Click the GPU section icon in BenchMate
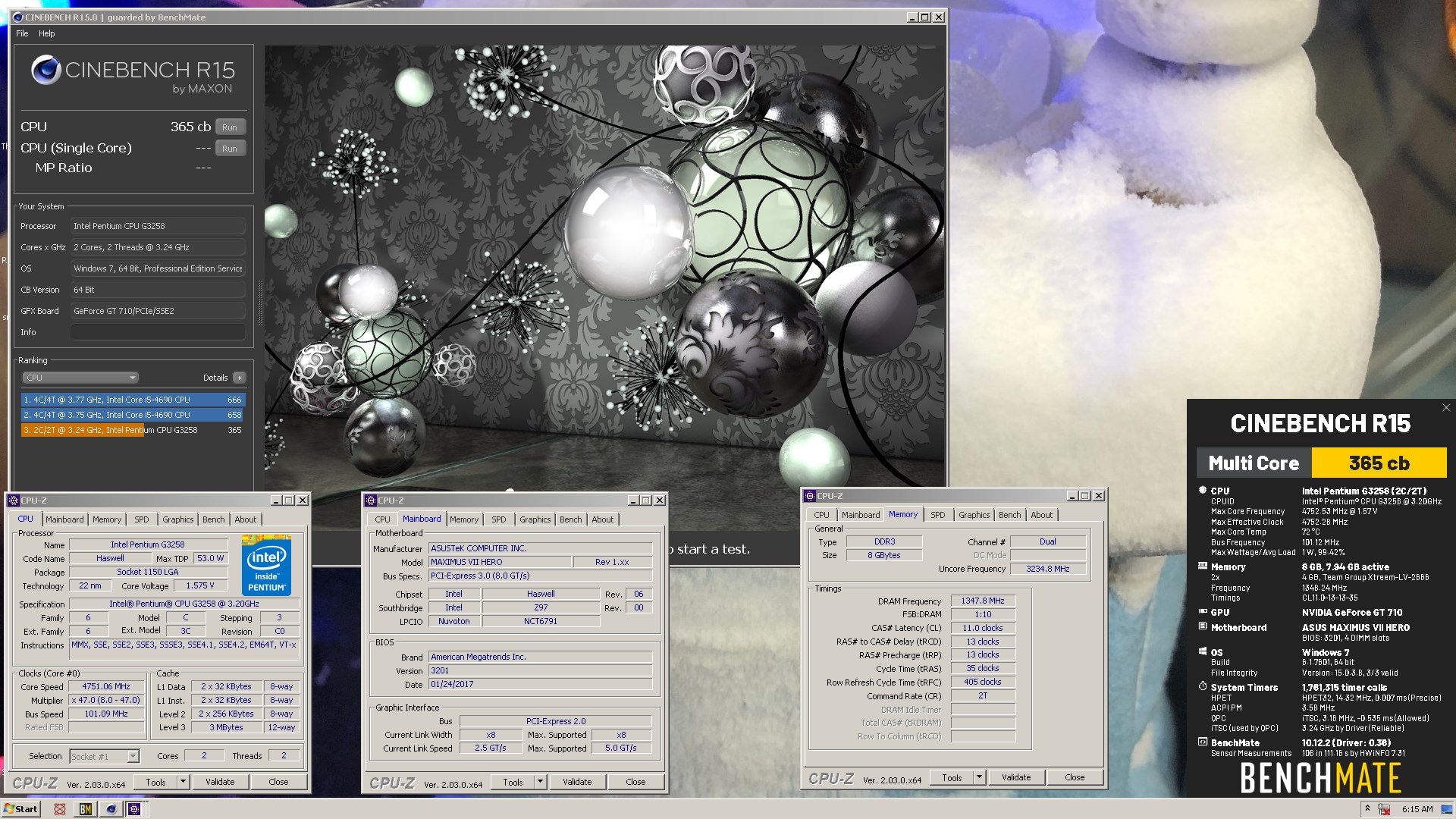The height and width of the screenshot is (819, 1456). 1203,611
